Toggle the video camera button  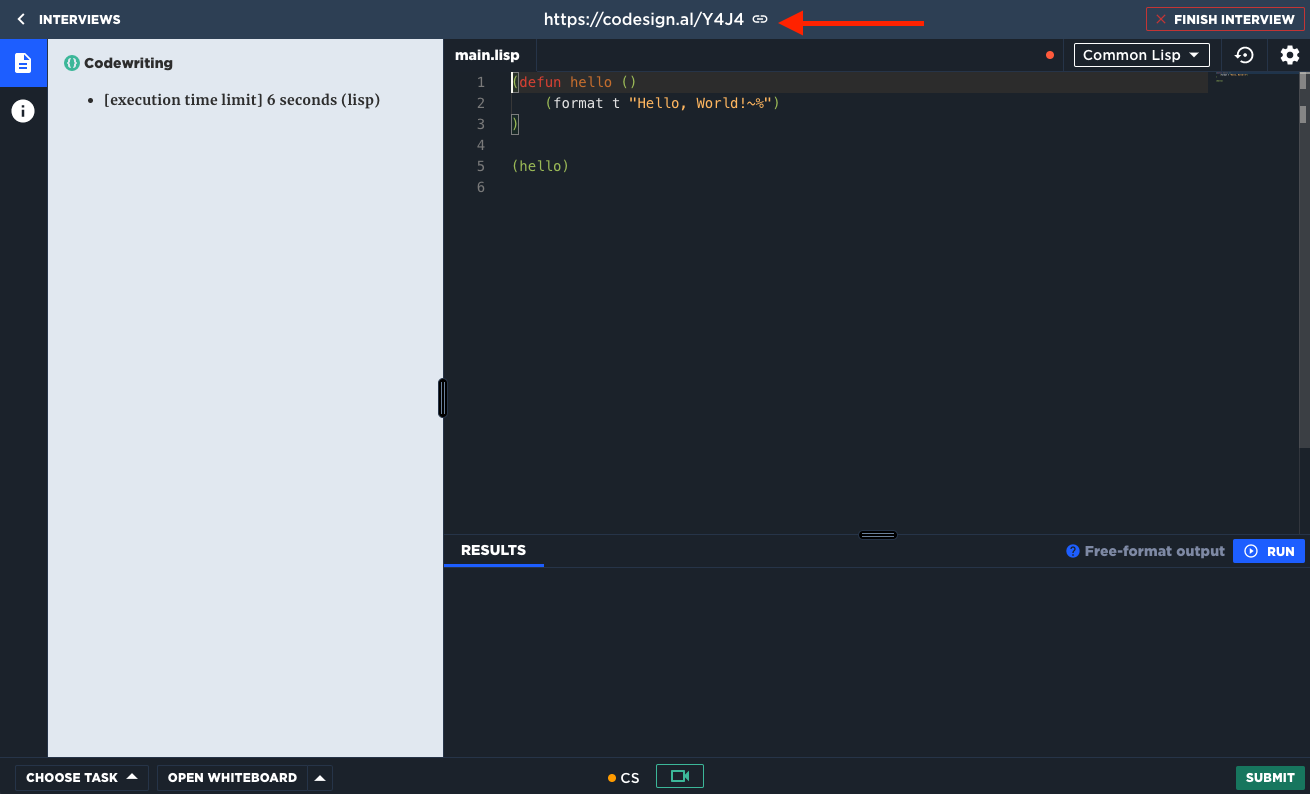(x=680, y=776)
